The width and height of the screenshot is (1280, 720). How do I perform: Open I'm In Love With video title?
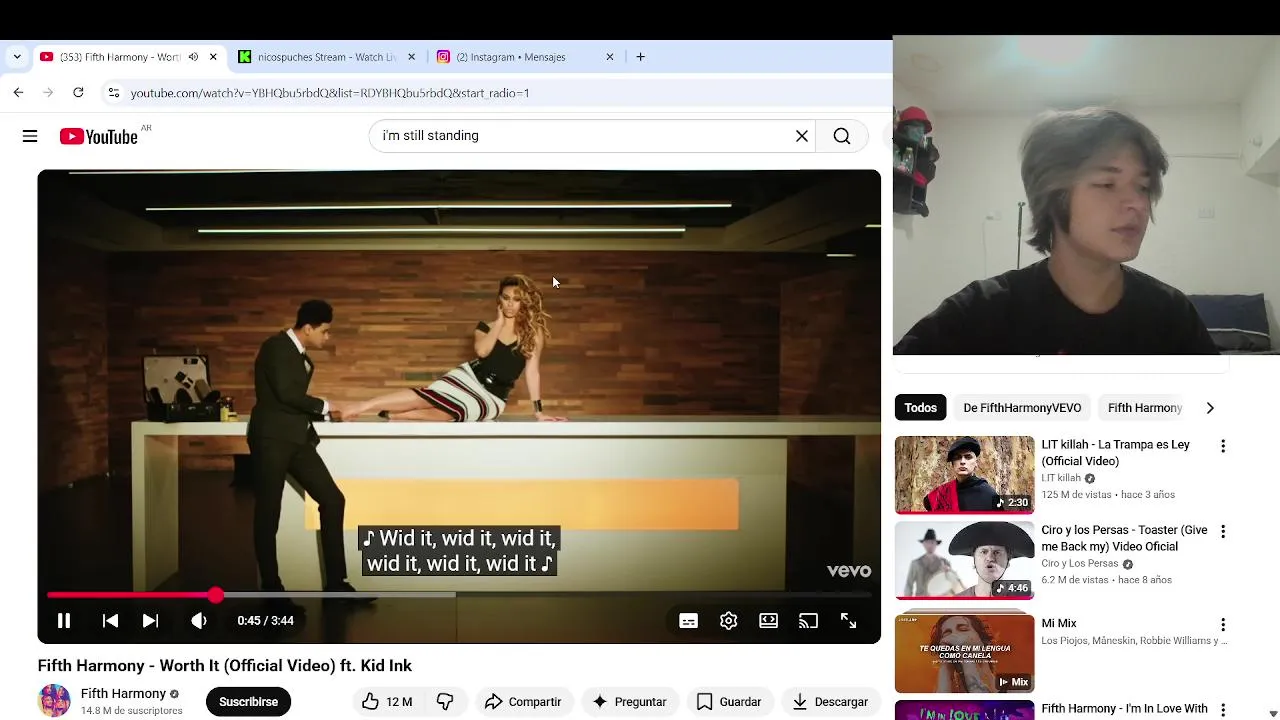(1124, 709)
